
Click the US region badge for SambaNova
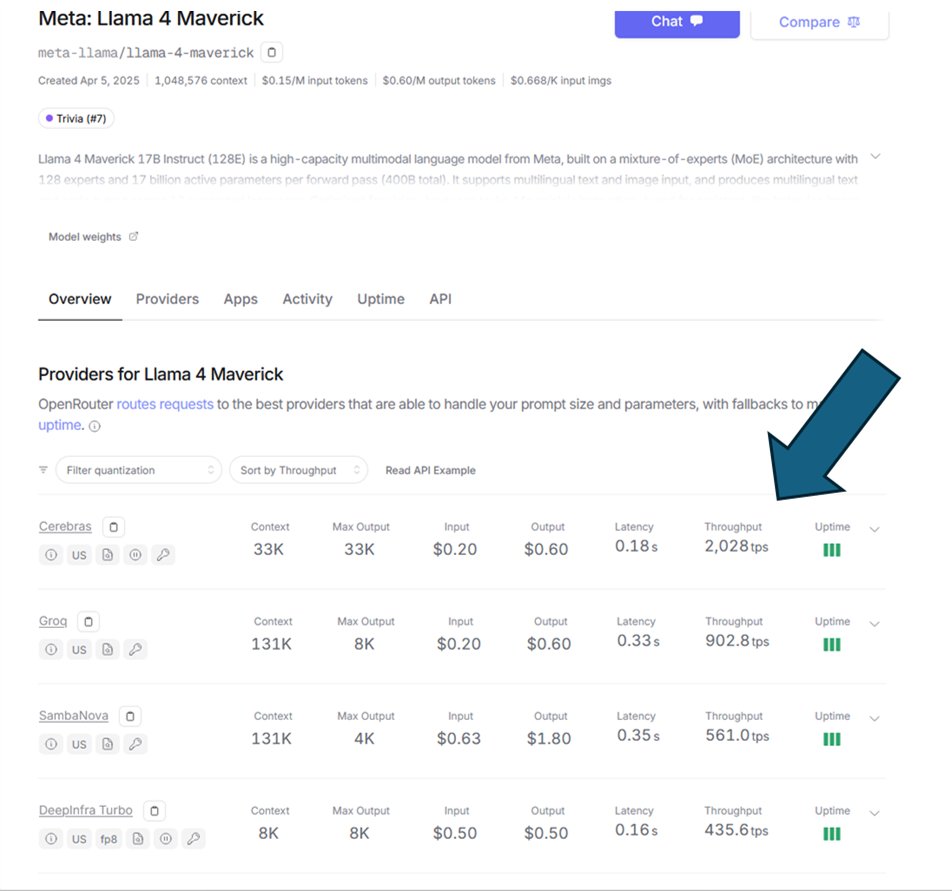[79, 744]
